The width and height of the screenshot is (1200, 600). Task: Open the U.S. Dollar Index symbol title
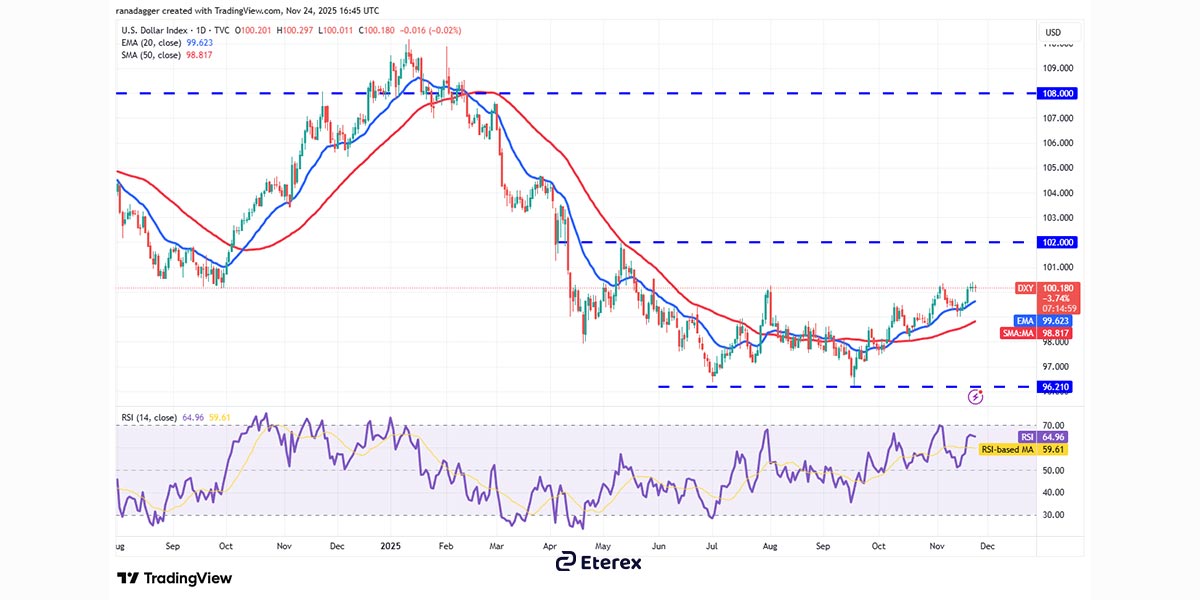pyautogui.click(x=152, y=30)
